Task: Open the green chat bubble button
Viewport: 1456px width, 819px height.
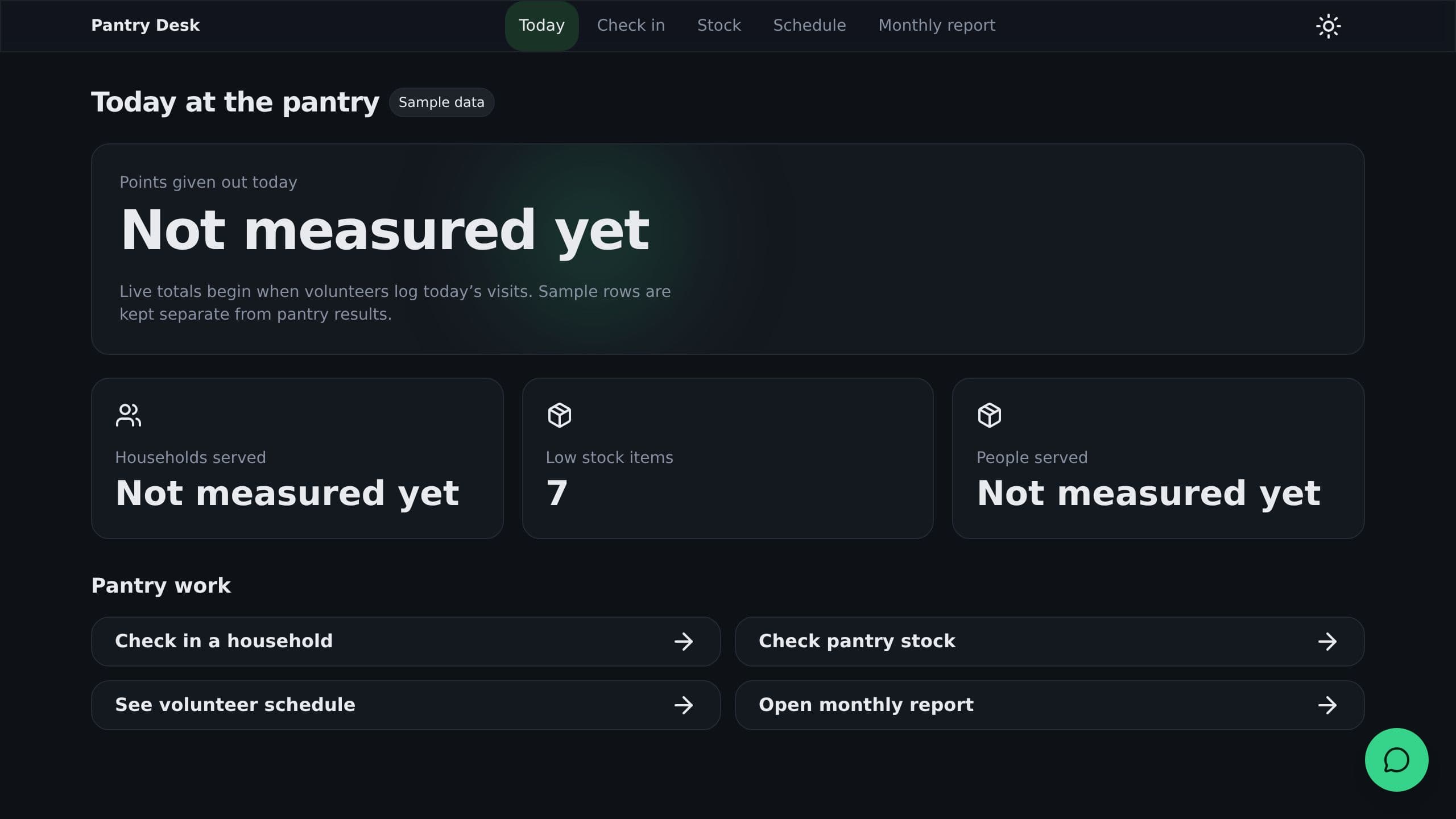Action: tap(1396, 760)
